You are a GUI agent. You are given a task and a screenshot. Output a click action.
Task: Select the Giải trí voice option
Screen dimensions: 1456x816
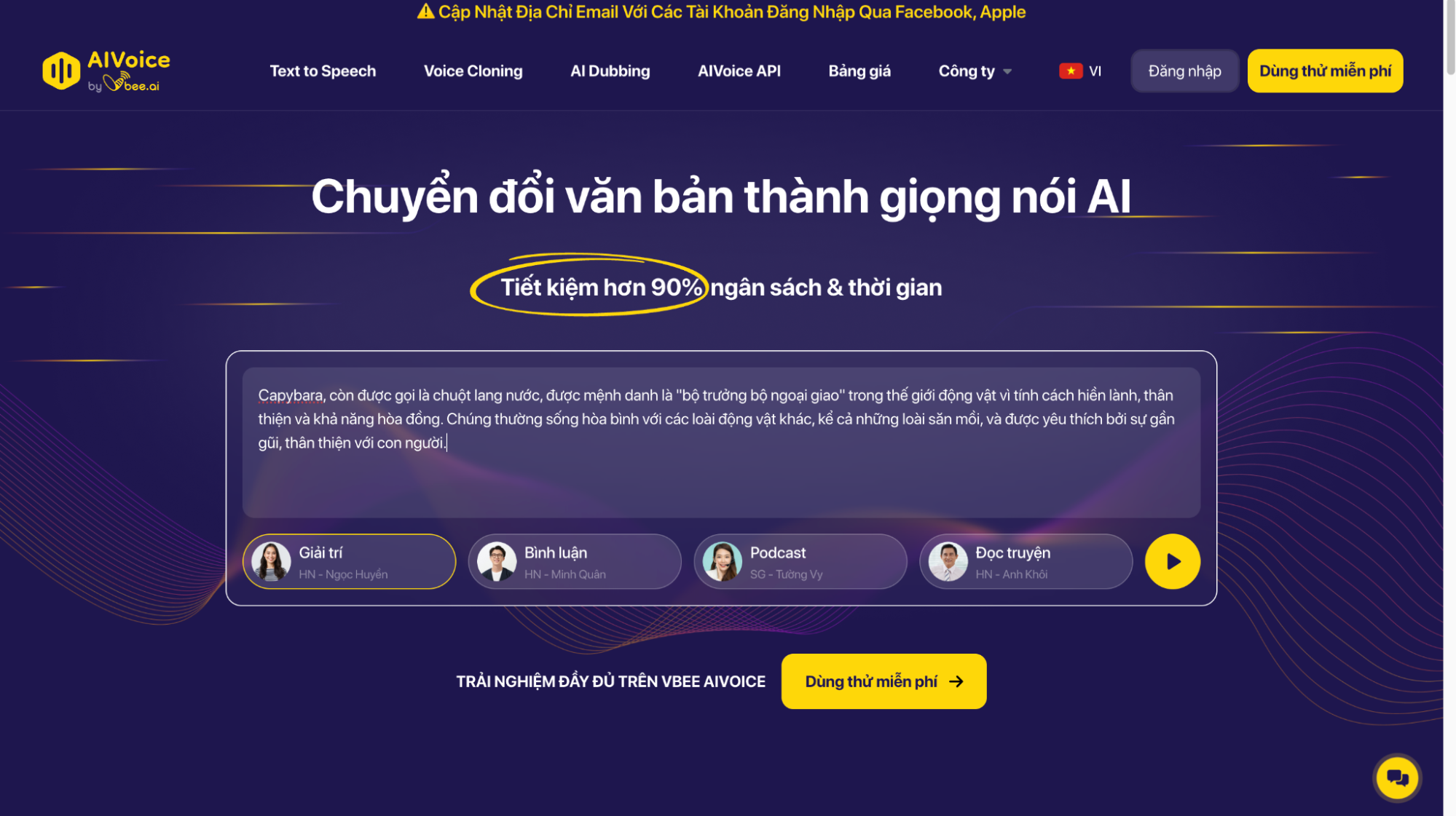point(349,561)
